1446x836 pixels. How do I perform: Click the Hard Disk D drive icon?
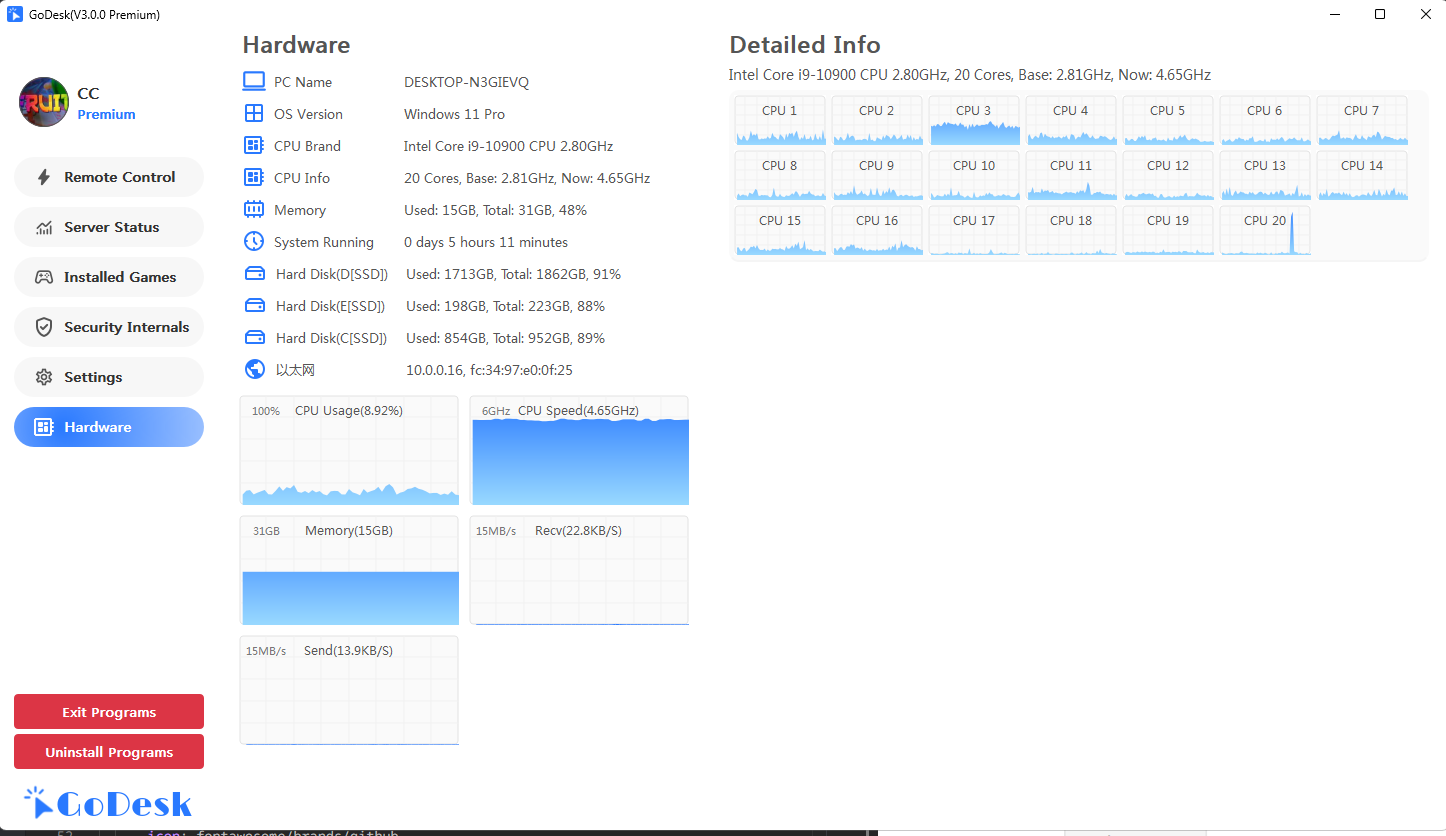pyautogui.click(x=255, y=274)
